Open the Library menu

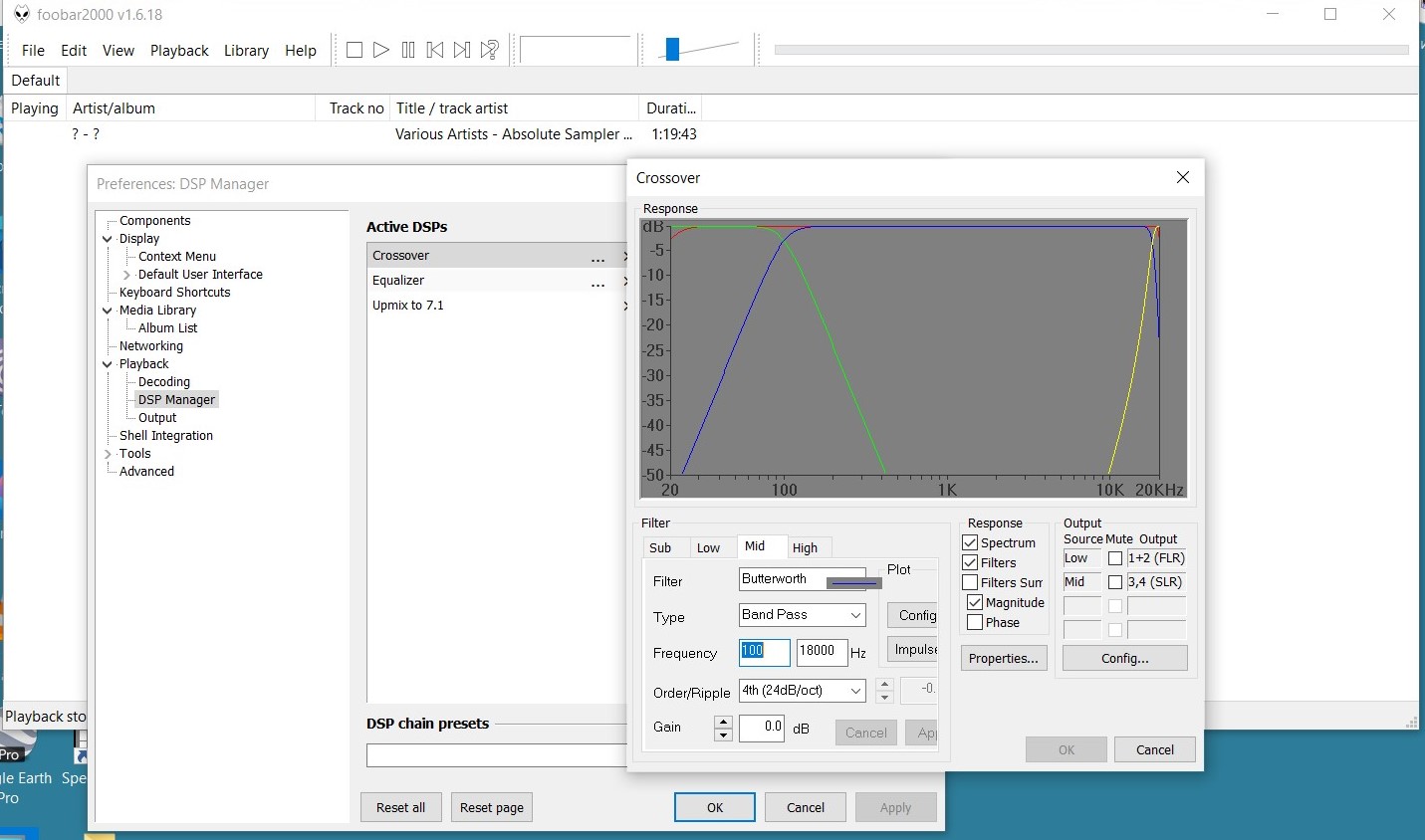click(x=246, y=50)
